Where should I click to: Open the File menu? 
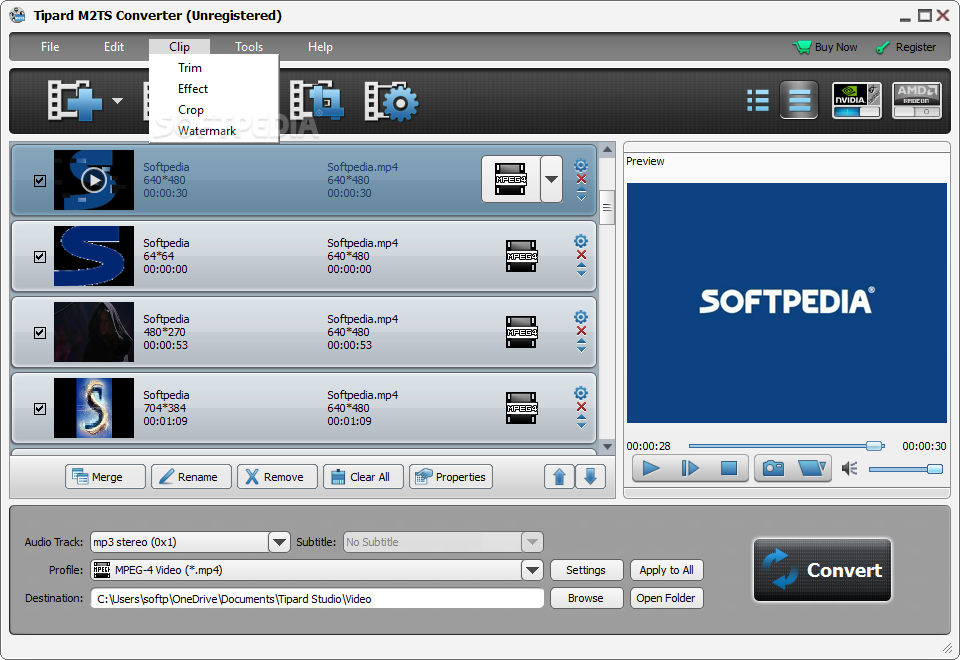coord(50,47)
